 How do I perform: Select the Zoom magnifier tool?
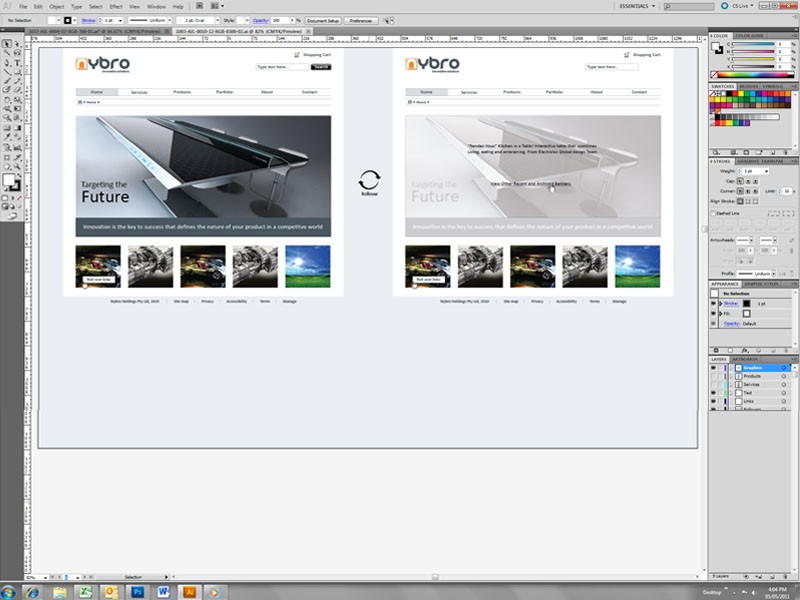click(17, 166)
